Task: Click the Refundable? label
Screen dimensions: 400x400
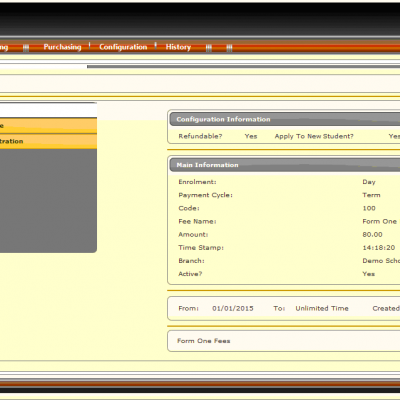Action: point(200,136)
